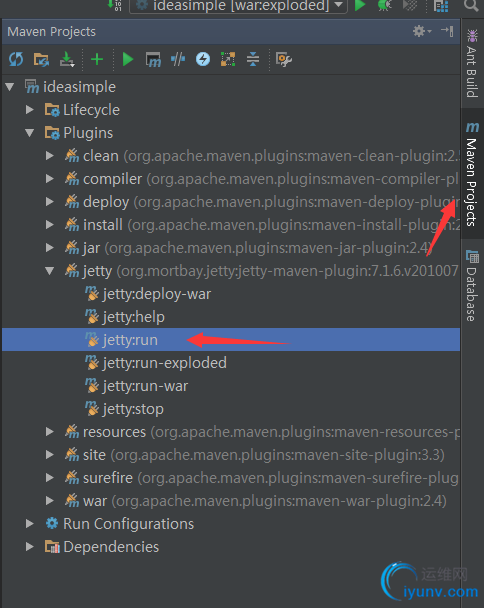Debug ideasimple with the bug icon

tap(384, 5)
